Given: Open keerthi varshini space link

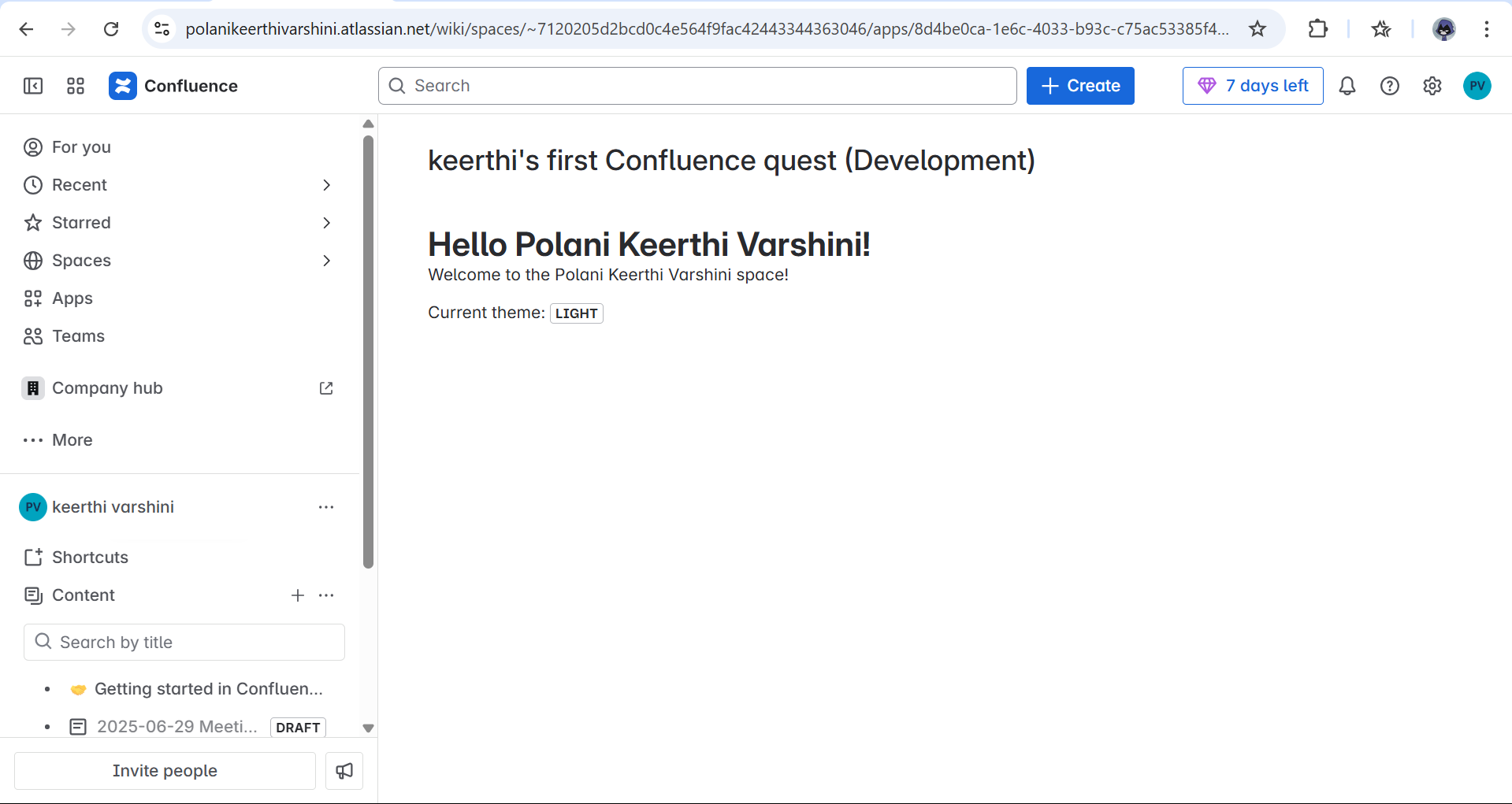Looking at the screenshot, I should click(x=113, y=507).
